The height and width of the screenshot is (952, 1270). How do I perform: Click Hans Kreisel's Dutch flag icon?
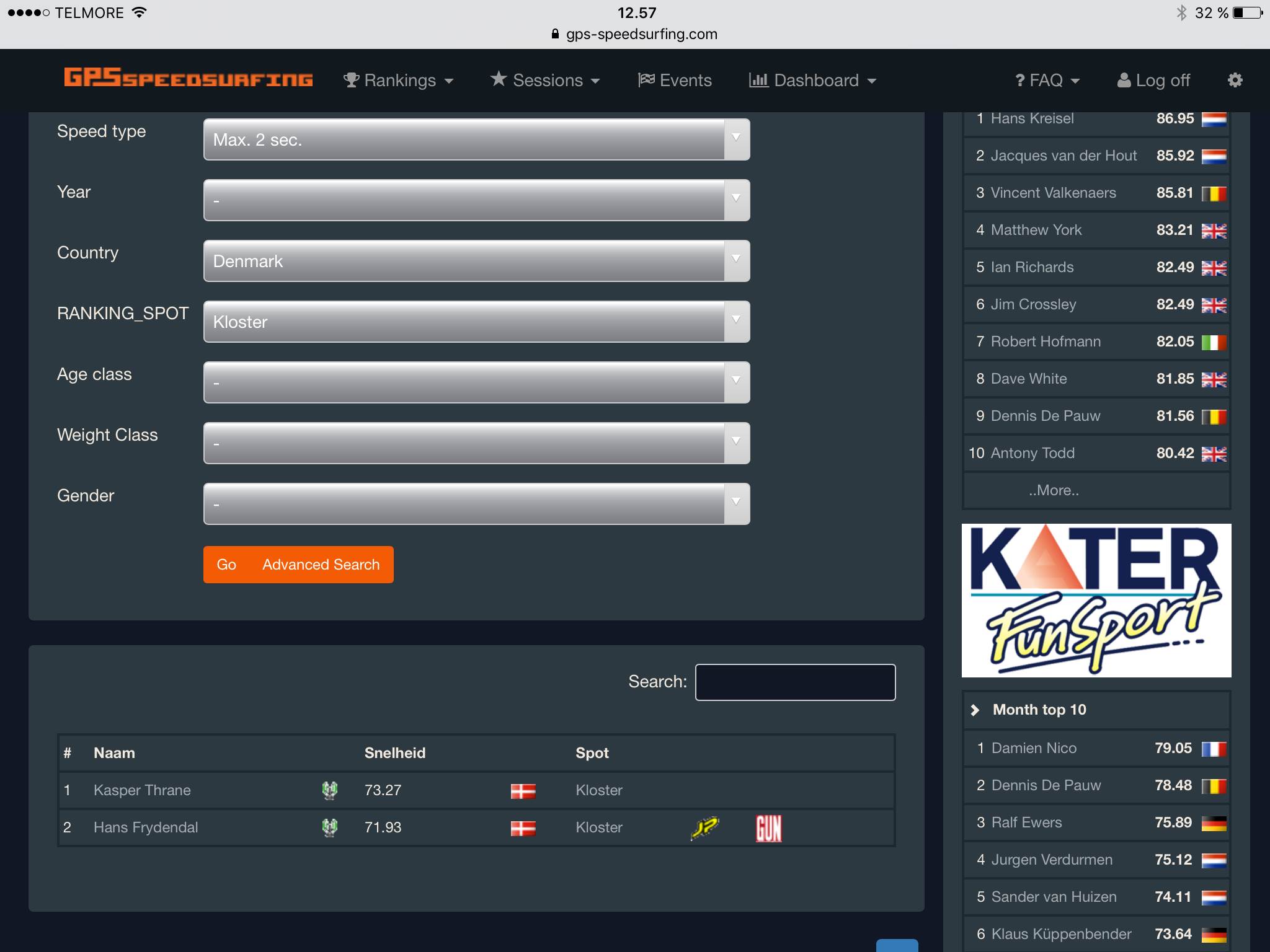click(x=1214, y=119)
